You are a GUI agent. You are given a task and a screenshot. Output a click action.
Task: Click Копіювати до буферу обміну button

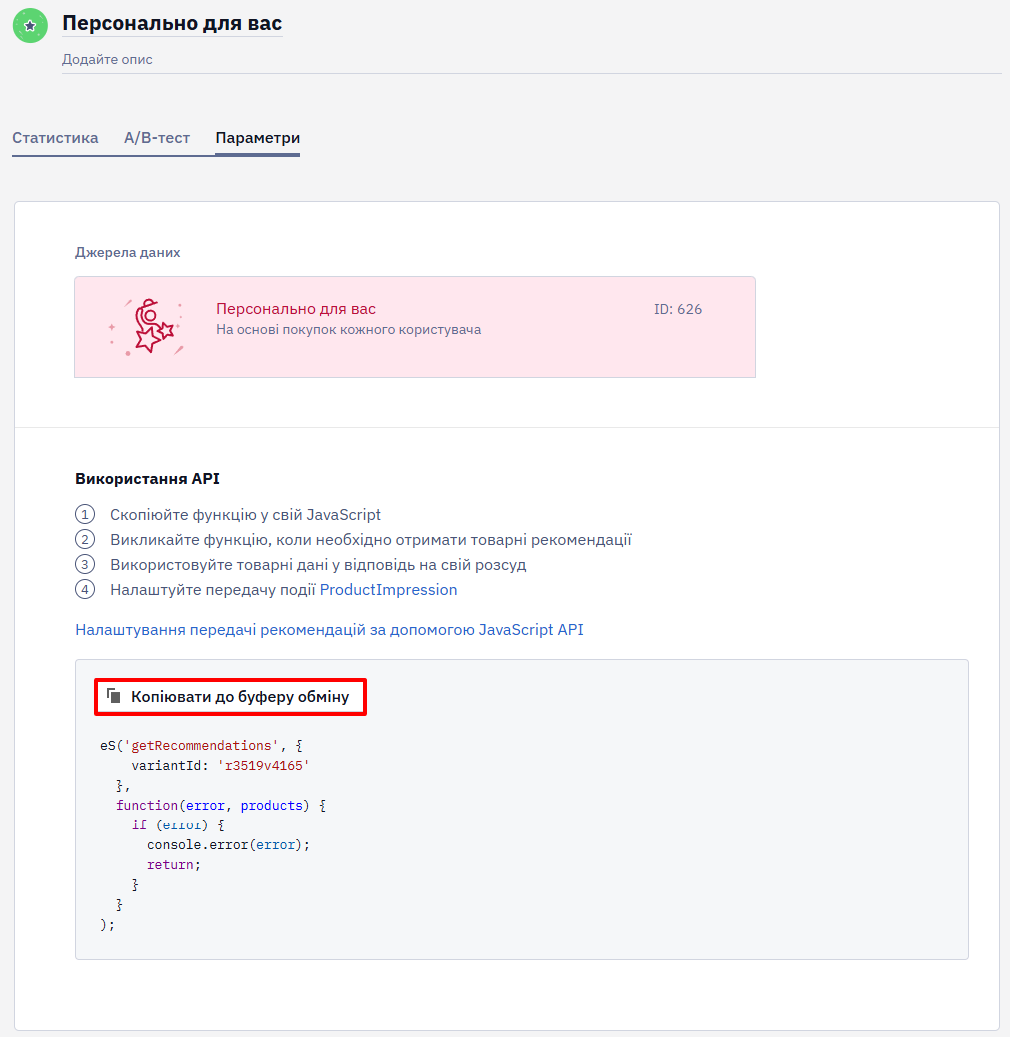tap(230, 696)
